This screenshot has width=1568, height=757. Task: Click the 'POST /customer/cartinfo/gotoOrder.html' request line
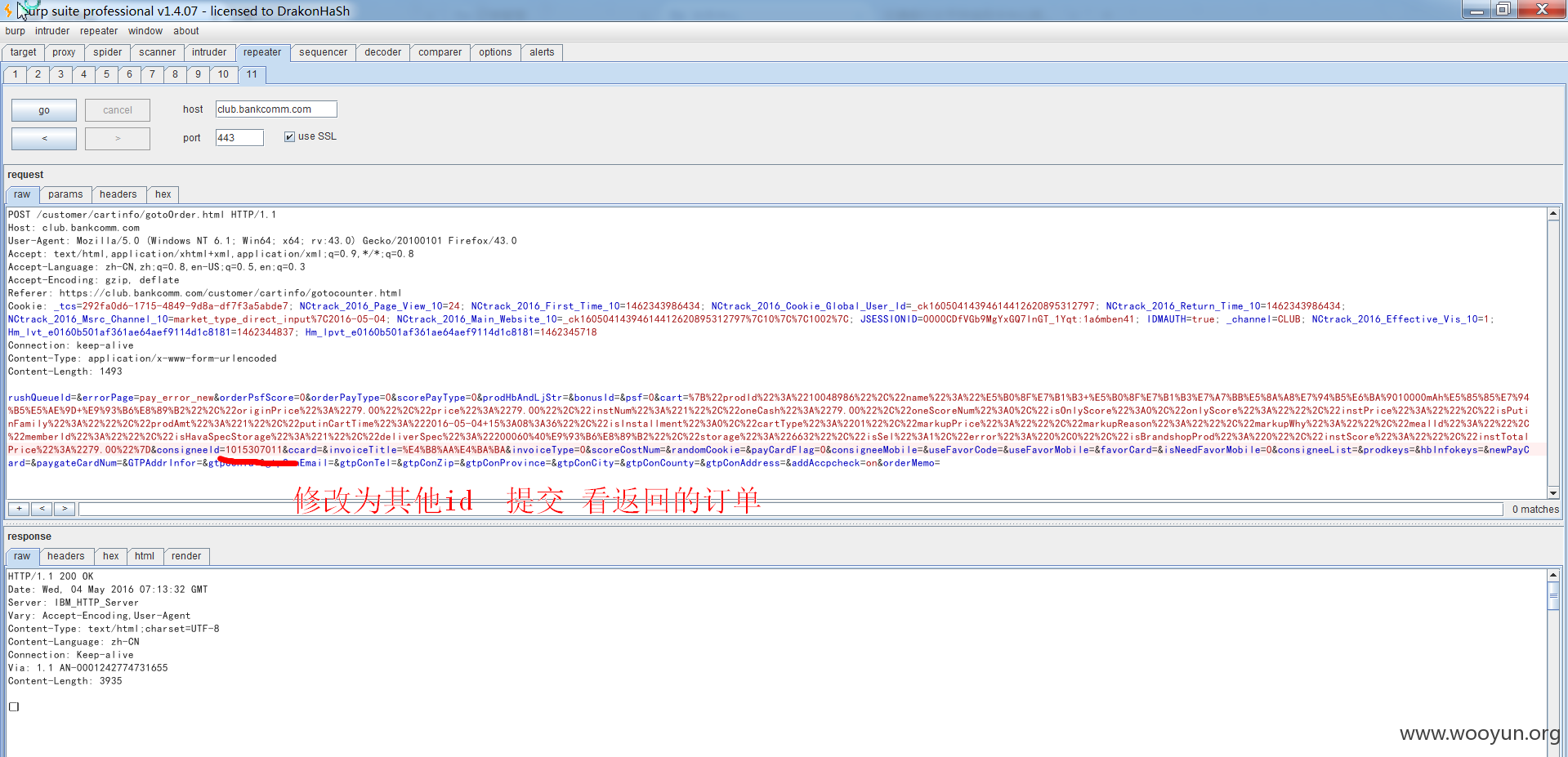[142, 215]
